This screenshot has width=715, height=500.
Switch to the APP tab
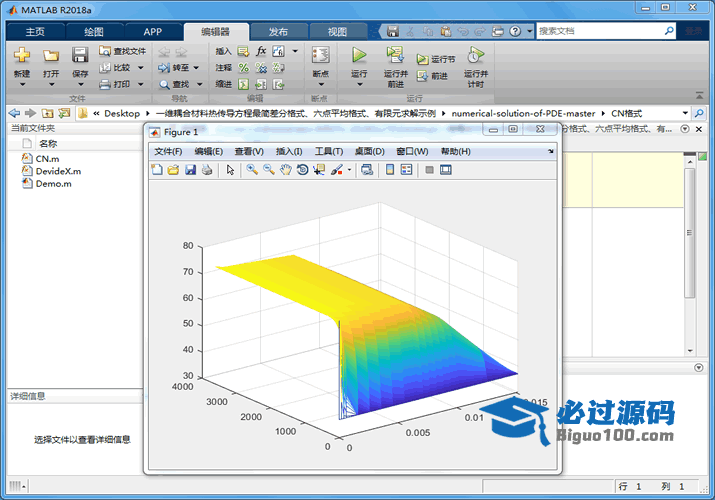[152, 31]
